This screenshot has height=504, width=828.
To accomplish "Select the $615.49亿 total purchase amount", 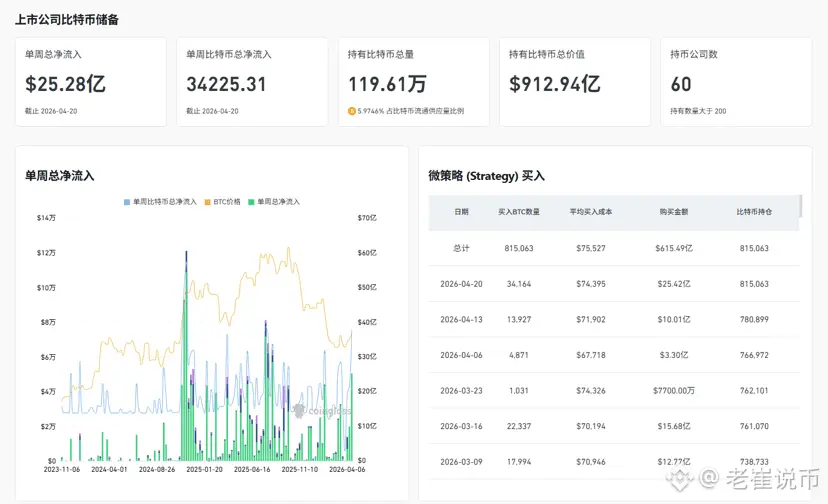I will [x=674, y=248].
